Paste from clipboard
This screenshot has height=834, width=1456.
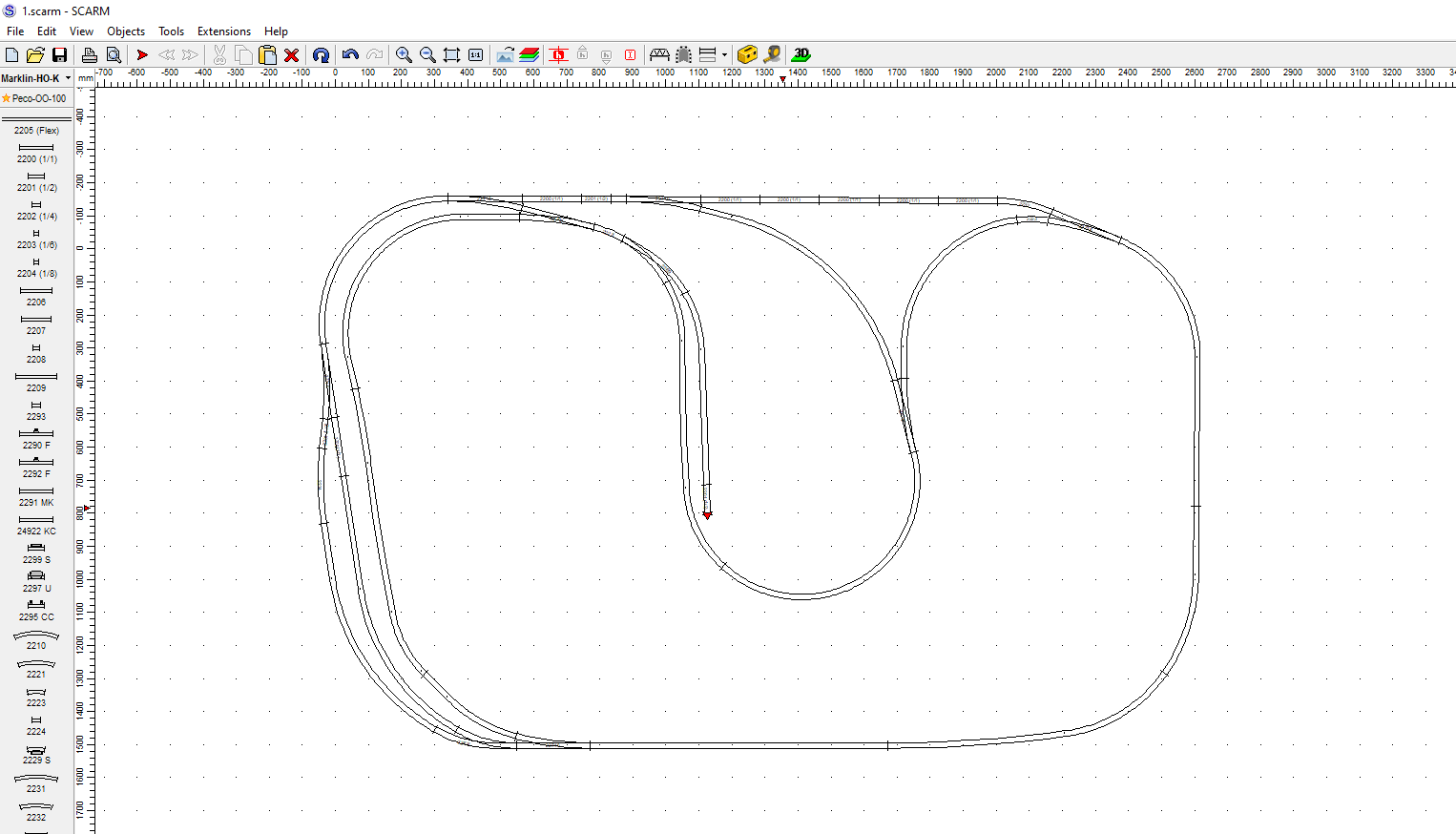(267, 55)
